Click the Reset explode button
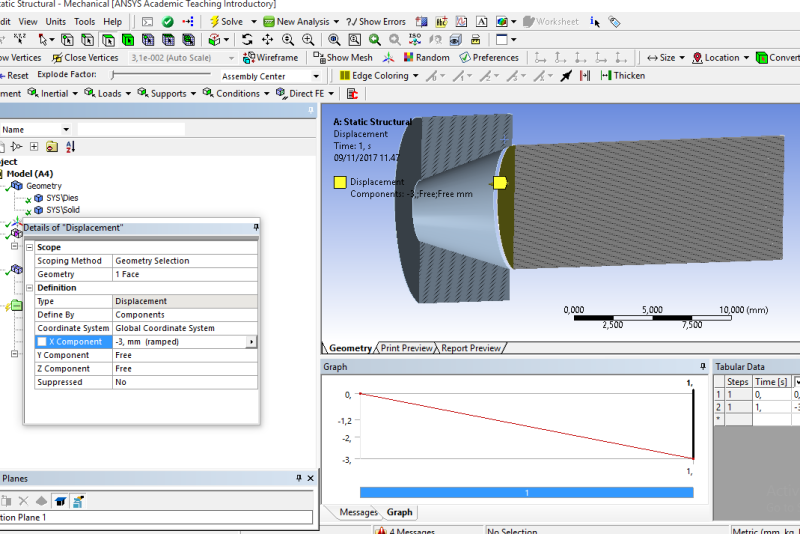This screenshot has width=800, height=534. pos(14,75)
